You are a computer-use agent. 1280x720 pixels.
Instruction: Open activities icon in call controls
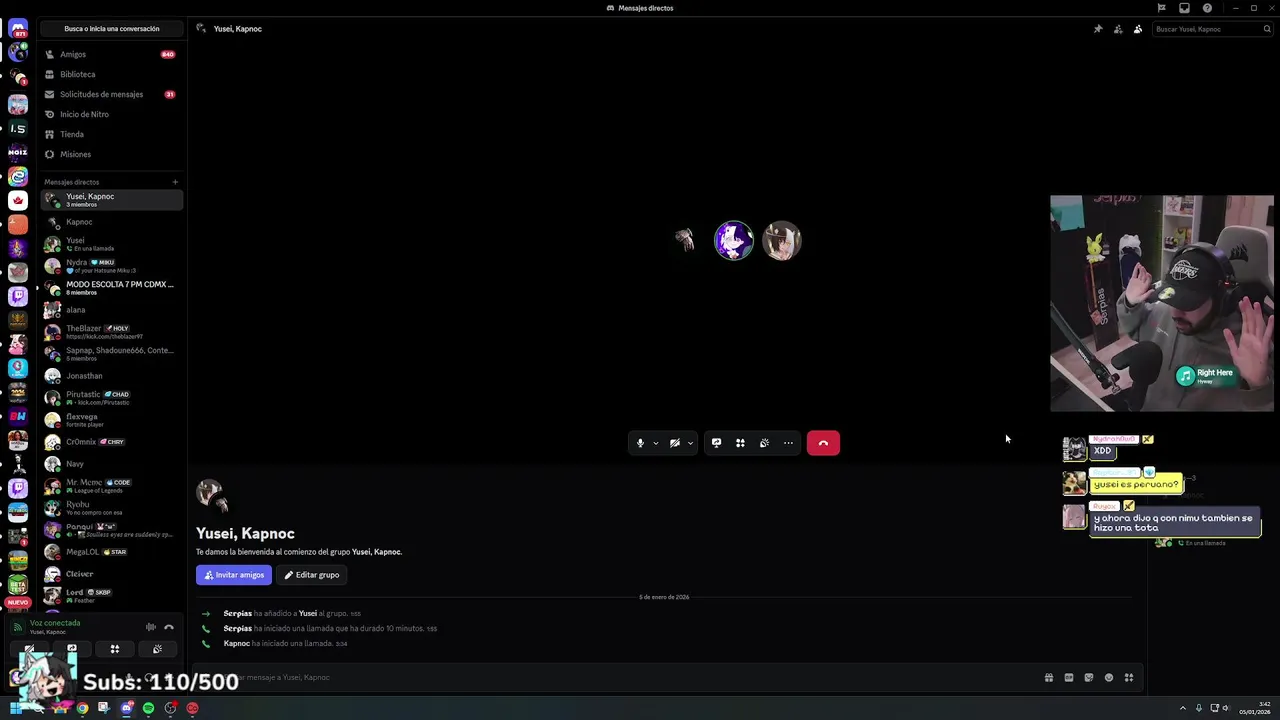[x=740, y=443]
